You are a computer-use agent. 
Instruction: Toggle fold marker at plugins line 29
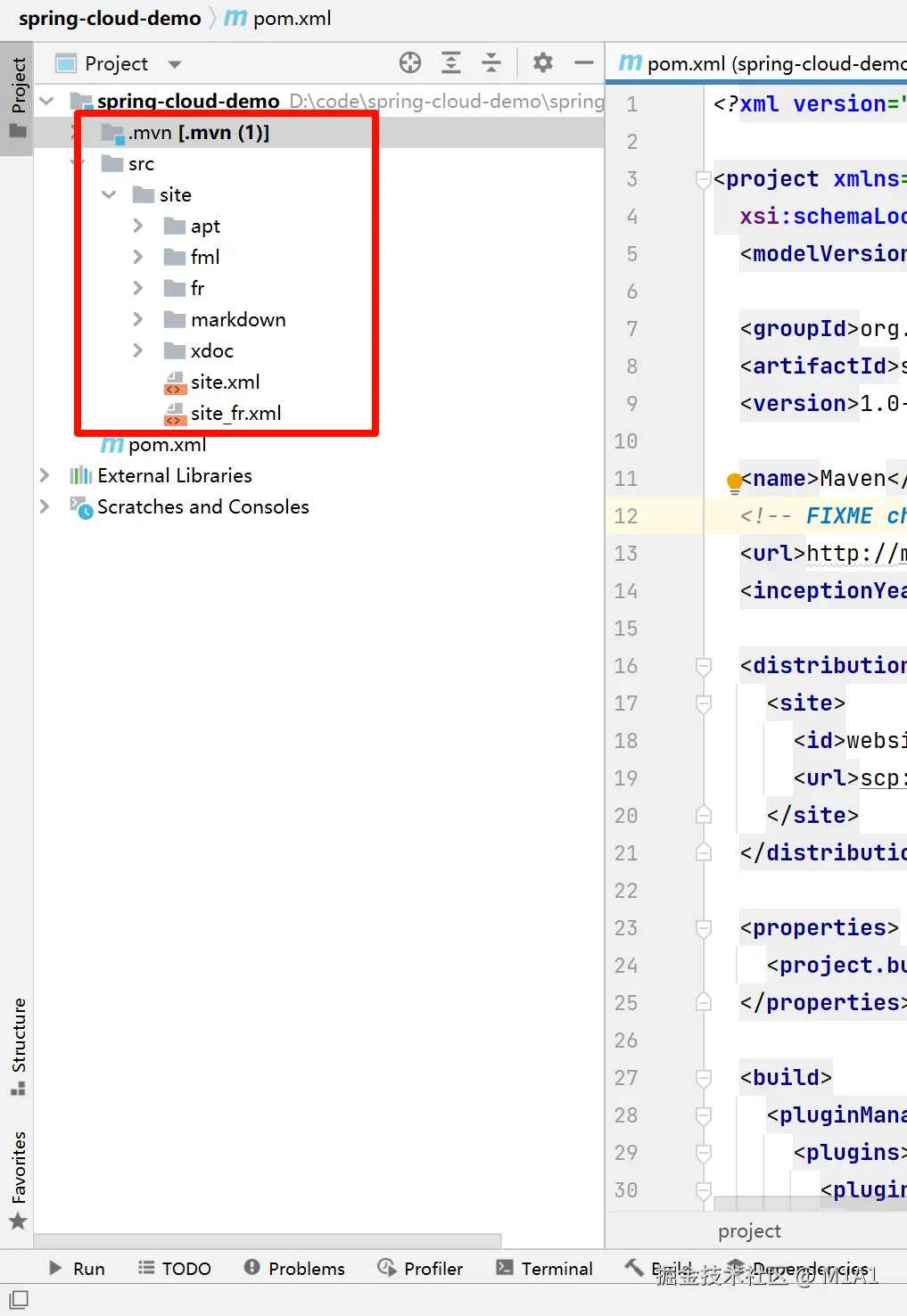(703, 1153)
